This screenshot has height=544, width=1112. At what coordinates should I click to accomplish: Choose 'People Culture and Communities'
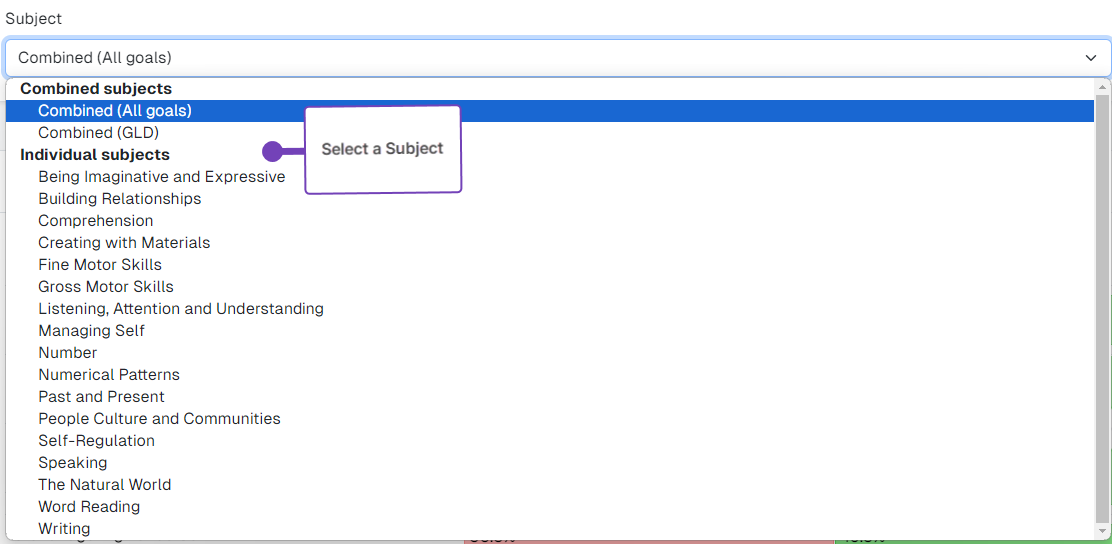pos(159,419)
